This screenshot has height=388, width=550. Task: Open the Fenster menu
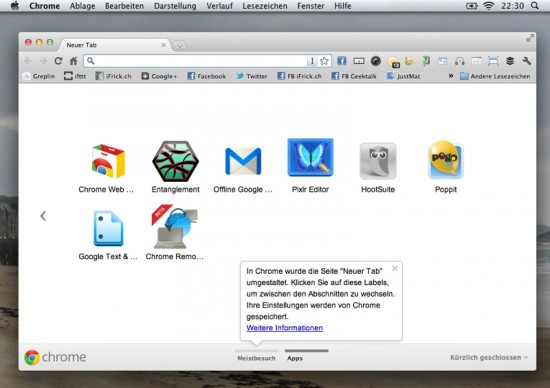click(311, 6)
